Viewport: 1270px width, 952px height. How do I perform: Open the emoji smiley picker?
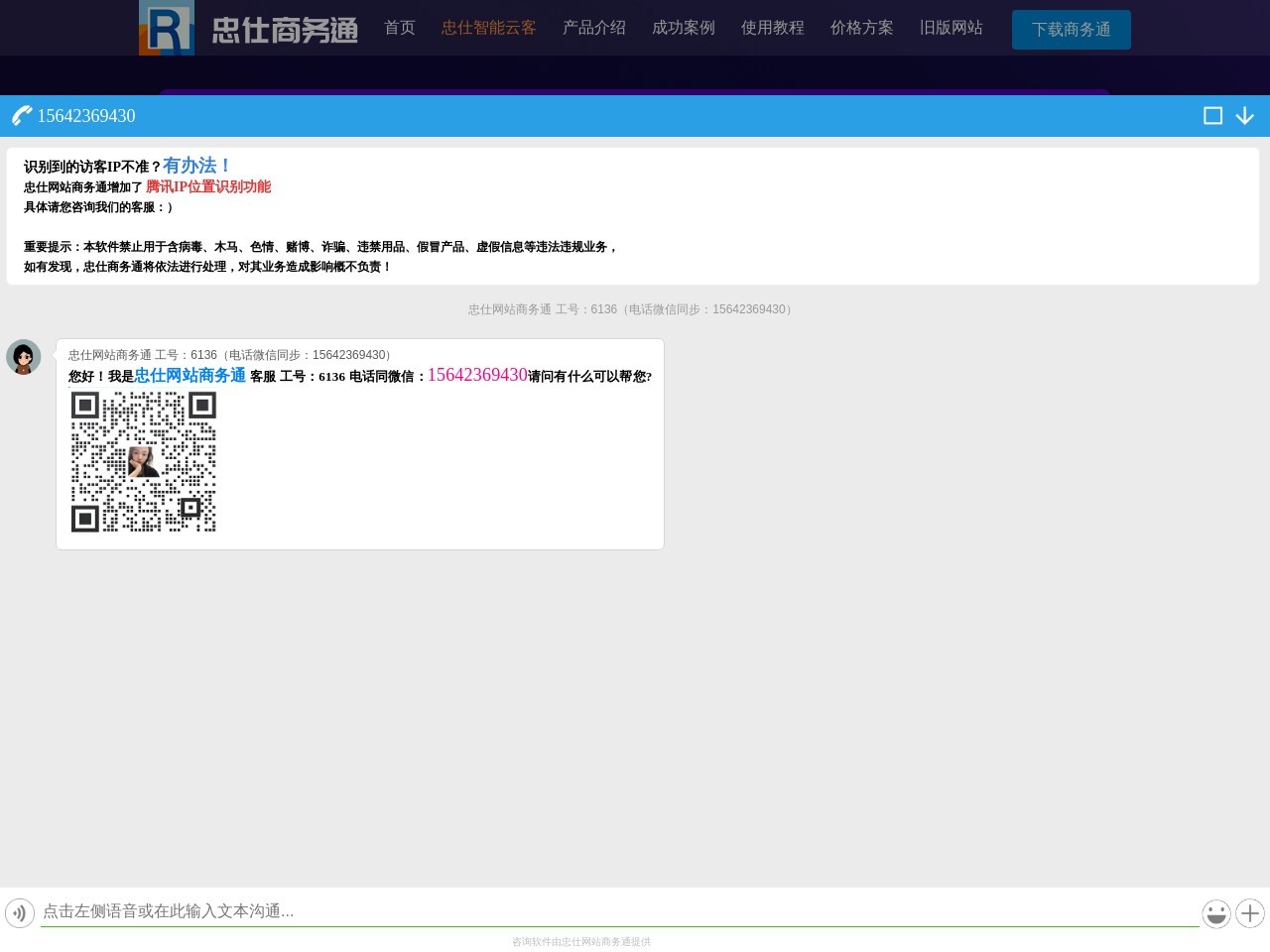(1216, 913)
